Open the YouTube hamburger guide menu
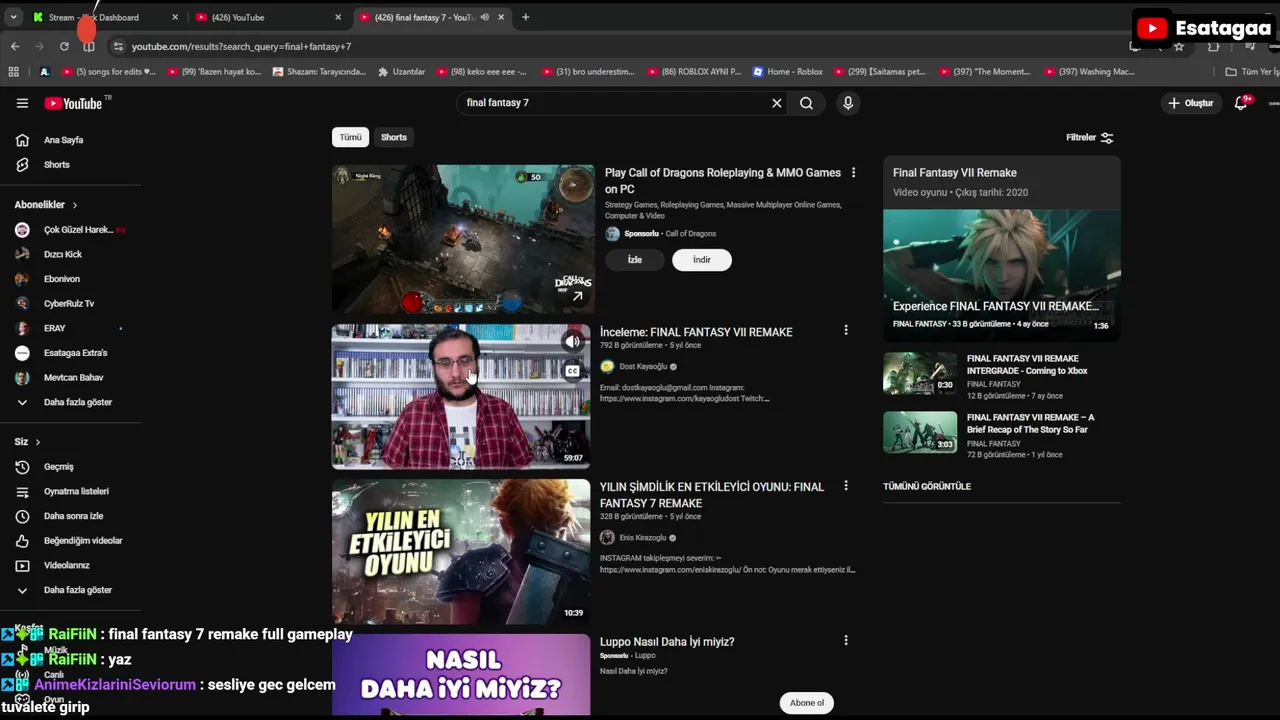 [x=22, y=103]
